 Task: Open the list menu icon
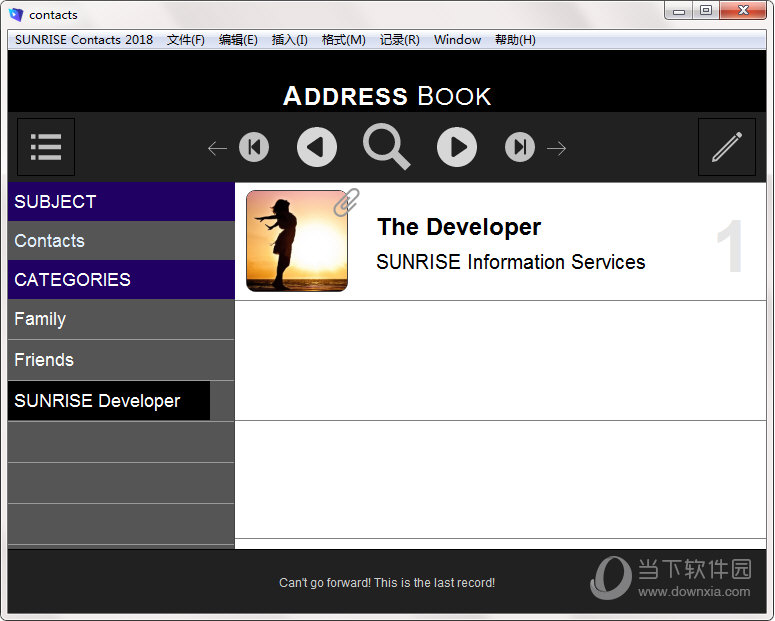46,147
